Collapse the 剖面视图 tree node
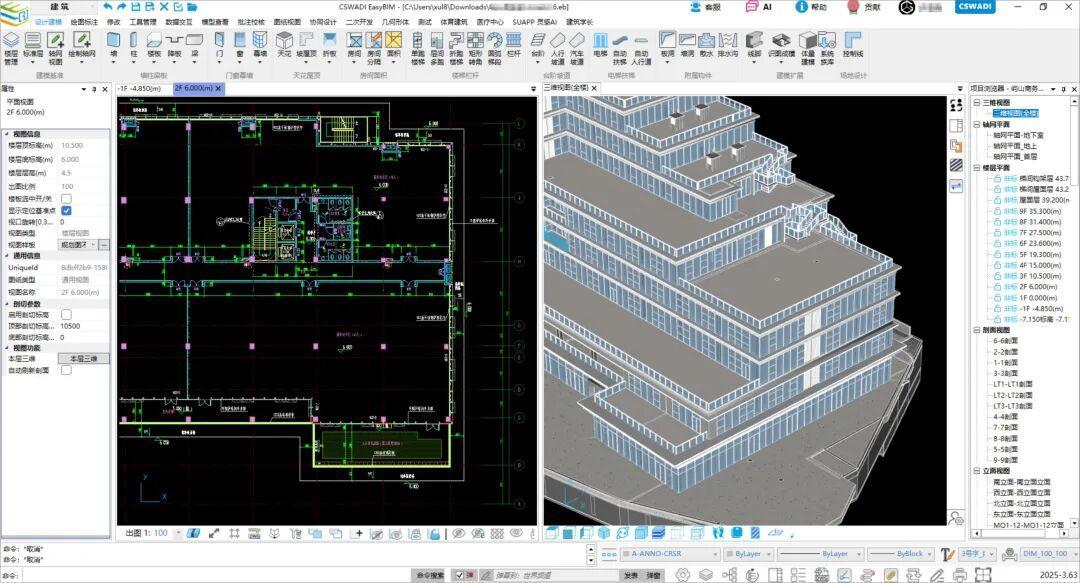Viewport: 1080px width, 583px height. pyautogui.click(x=976, y=330)
